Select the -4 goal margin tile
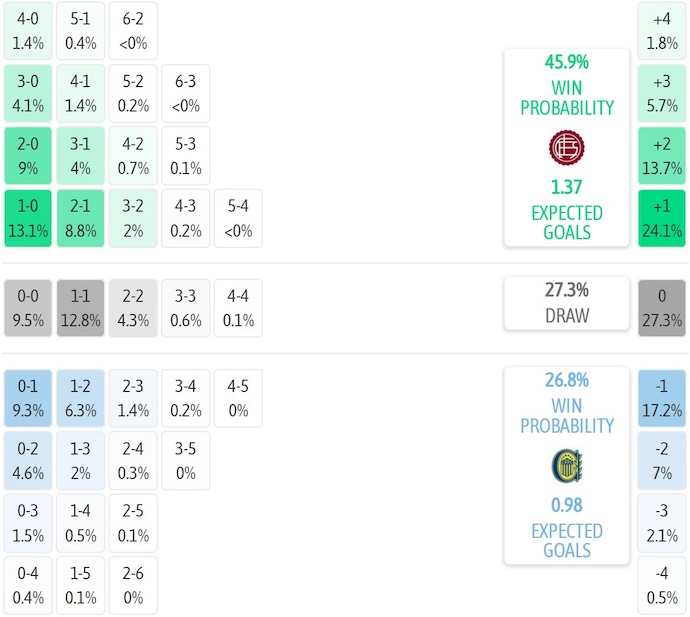This screenshot has width=690, height=617. 662,585
